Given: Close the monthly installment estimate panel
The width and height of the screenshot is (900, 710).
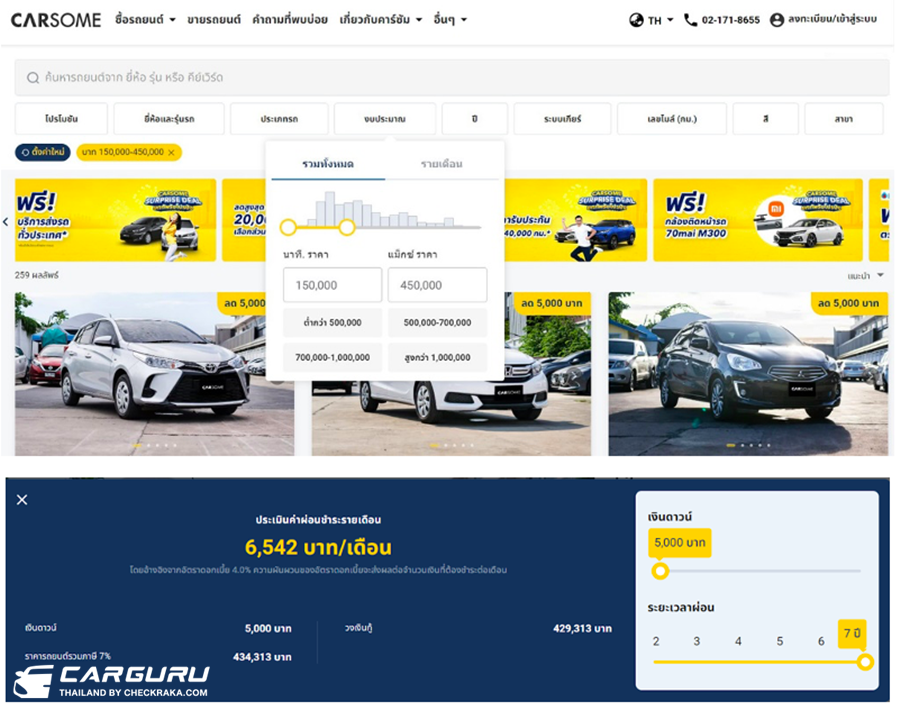Looking at the screenshot, I should 22,500.
